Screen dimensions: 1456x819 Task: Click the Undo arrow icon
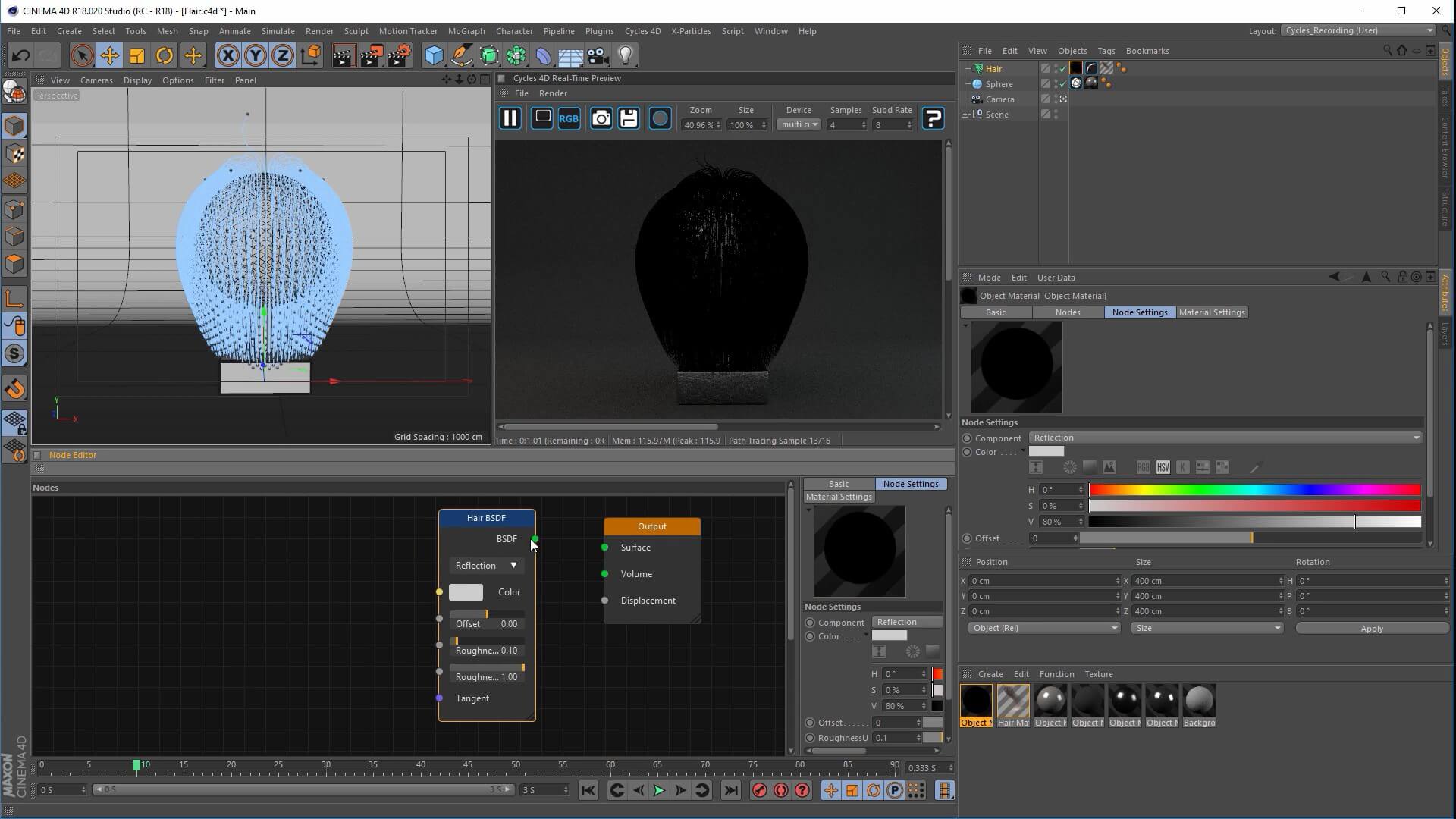20,55
